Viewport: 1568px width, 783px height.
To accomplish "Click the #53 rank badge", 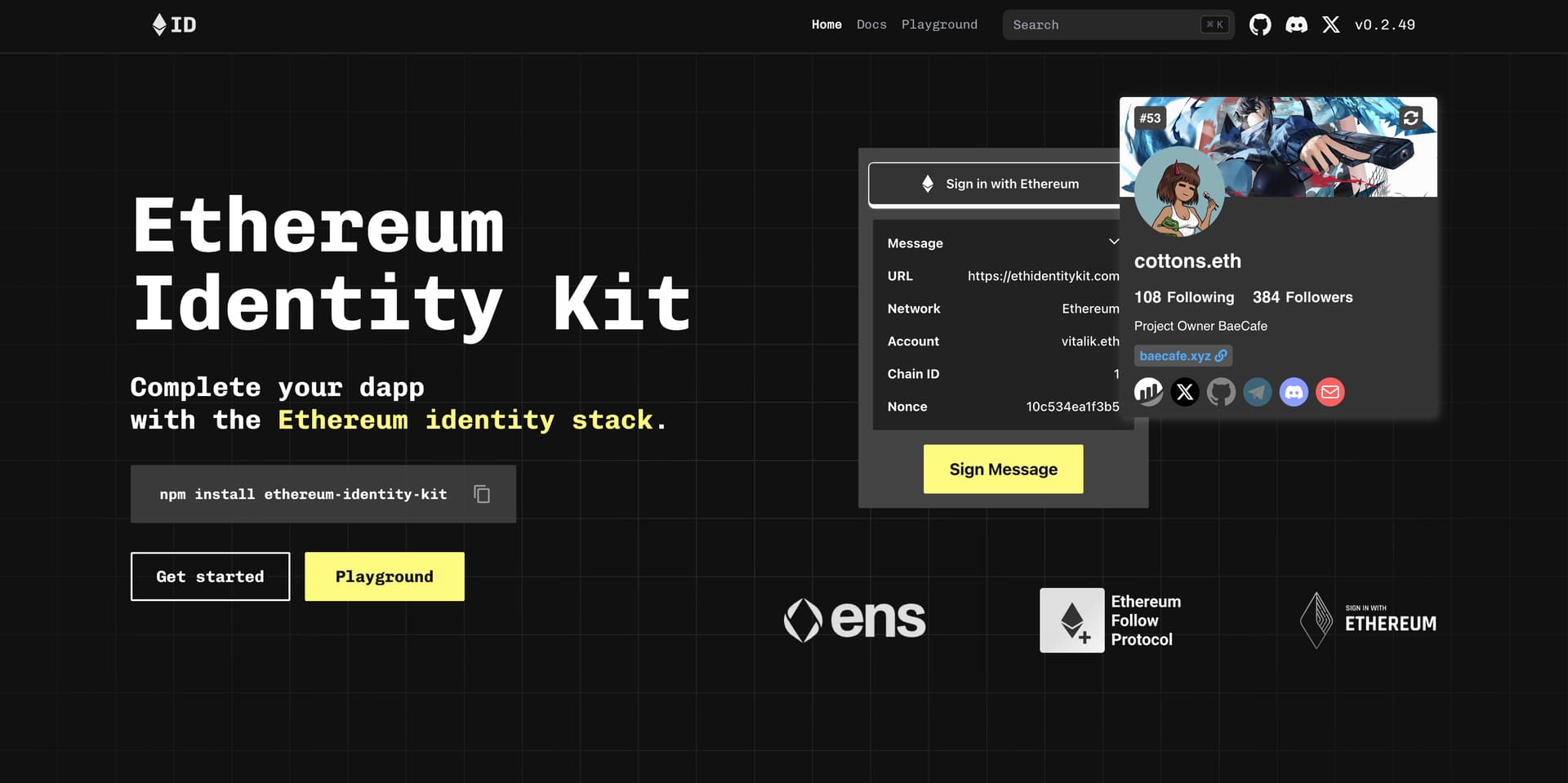I will click(1150, 118).
